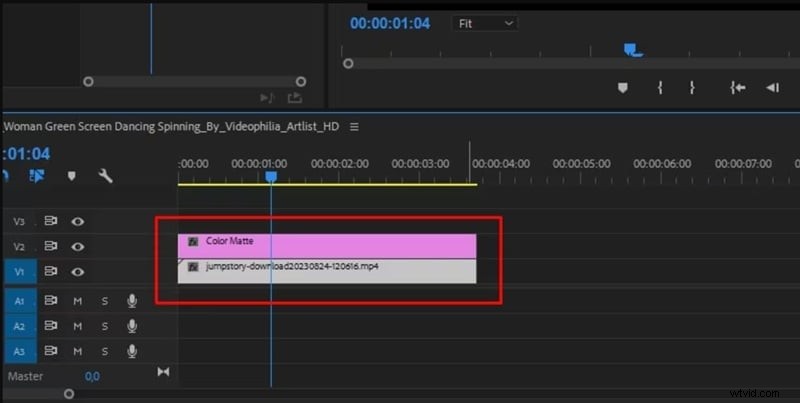This screenshot has height=403, width=800.
Task: Go to In point in program monitor
Action: [737, 88]
